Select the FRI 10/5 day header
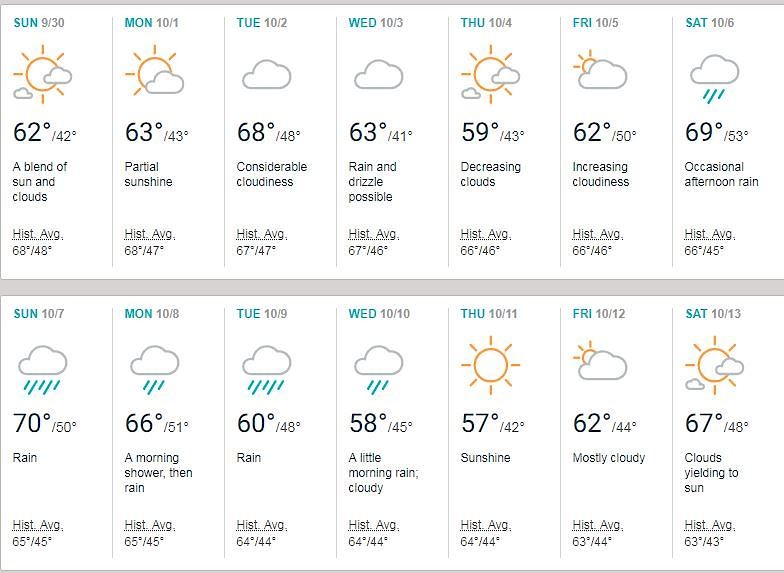784x573 pixels. point(595,22)
